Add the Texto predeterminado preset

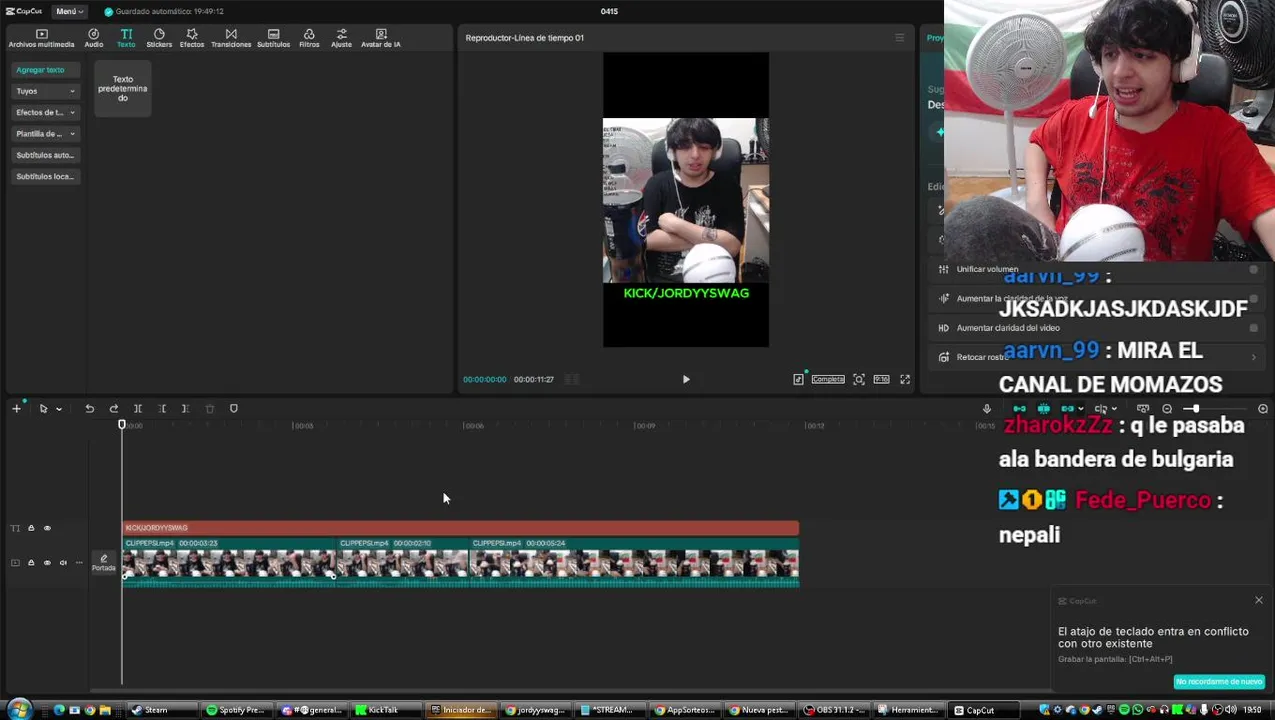[x=123, y=88]
